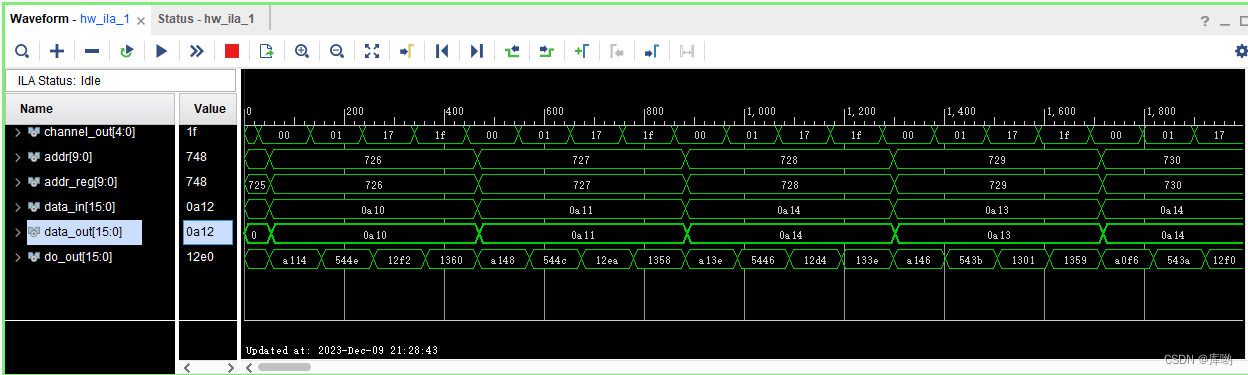Select addr_reg[9:0] signal name
This screenshot has height=375, width=1248.
click(x=80, y=182)
